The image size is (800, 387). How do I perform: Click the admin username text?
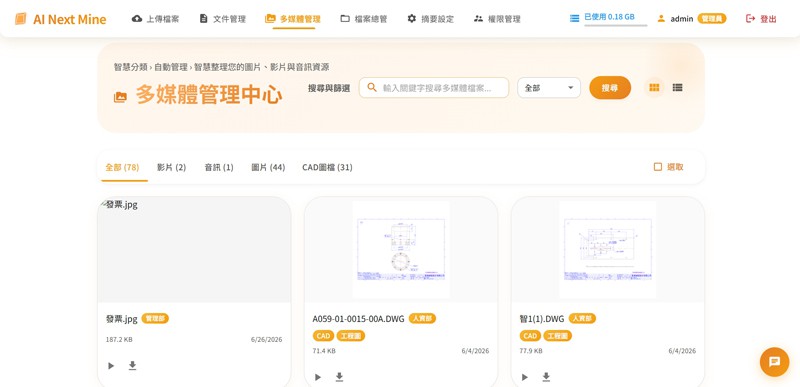click(x=682, y=19)
